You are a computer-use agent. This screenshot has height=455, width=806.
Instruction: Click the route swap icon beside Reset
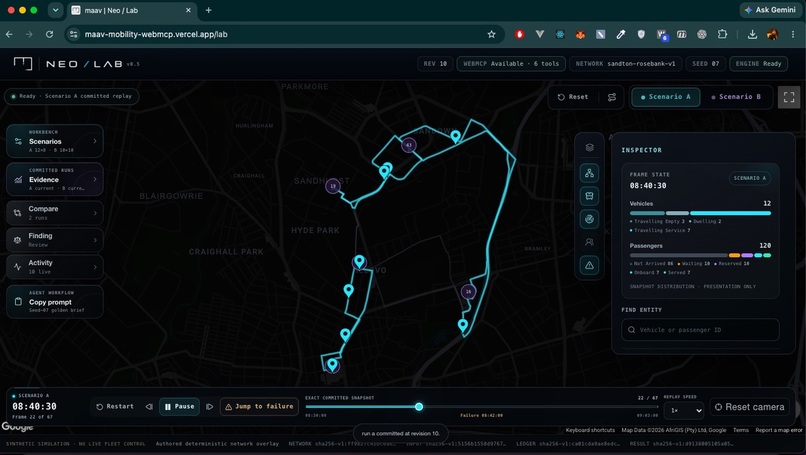pos(612,97)
